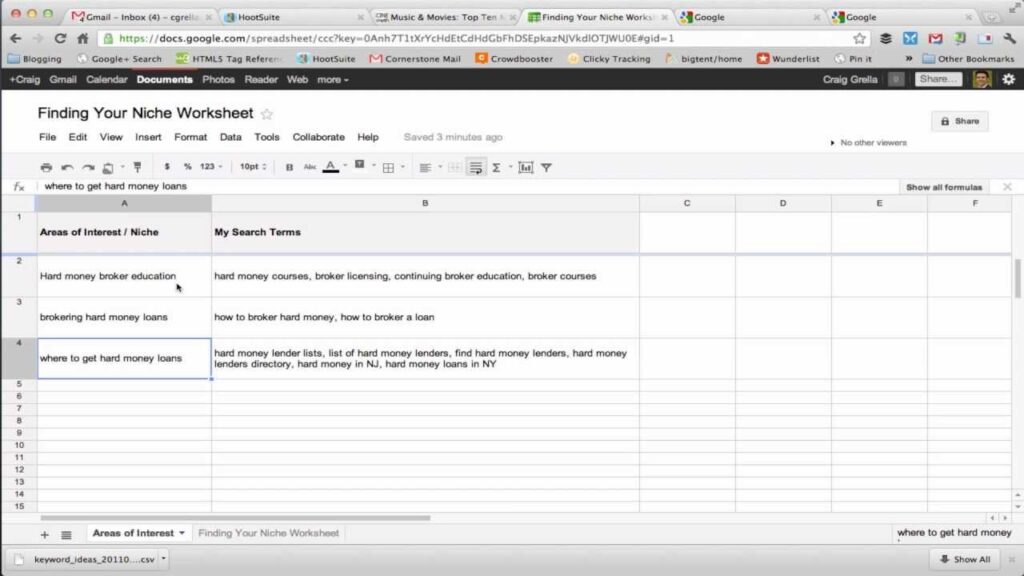Expand the borders dropdown arrow

[x=402, y=167]
